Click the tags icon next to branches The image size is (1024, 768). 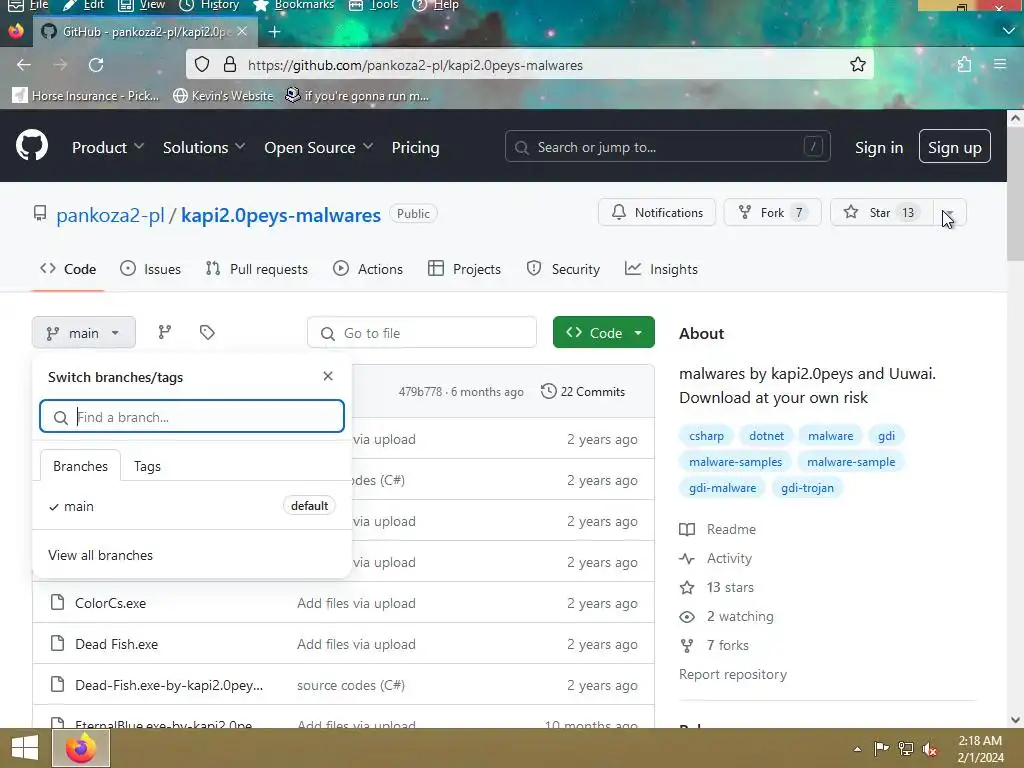coord(207,332)
